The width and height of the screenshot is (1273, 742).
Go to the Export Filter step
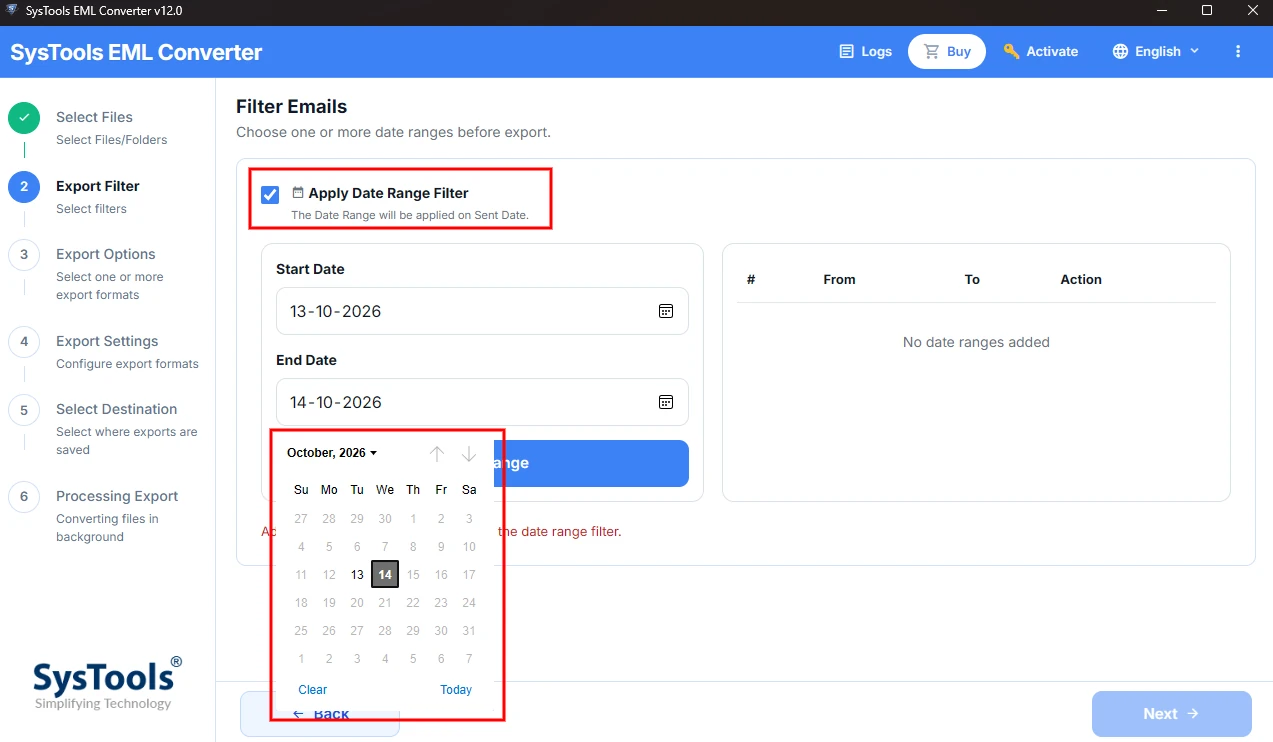point(98,196)
